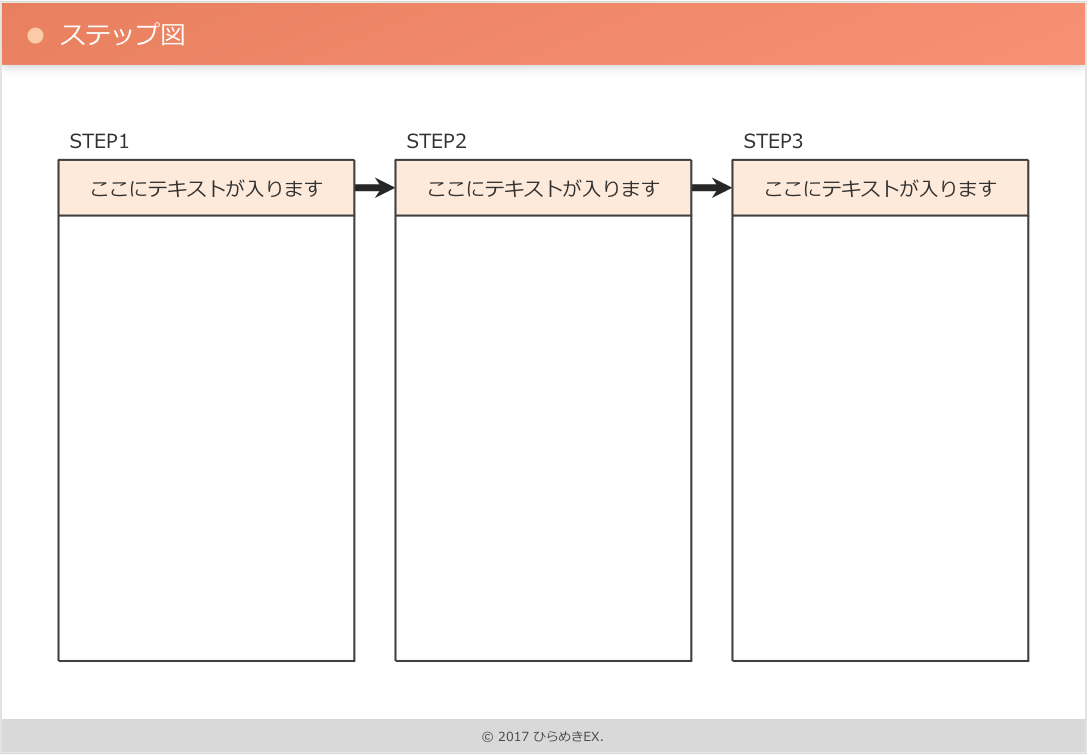Click the blank white margin right of the STEP3 box
Screen dimensions: 1087x755
click(1056, 400)
